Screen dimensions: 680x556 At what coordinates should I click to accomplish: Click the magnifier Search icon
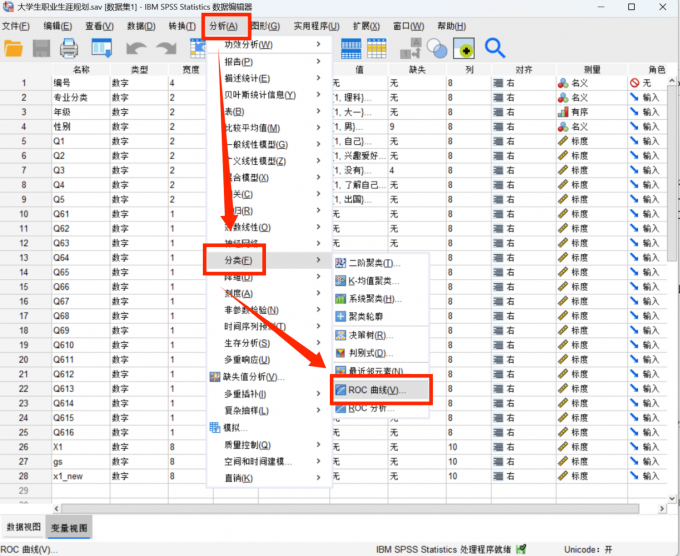tap(494, 48)
